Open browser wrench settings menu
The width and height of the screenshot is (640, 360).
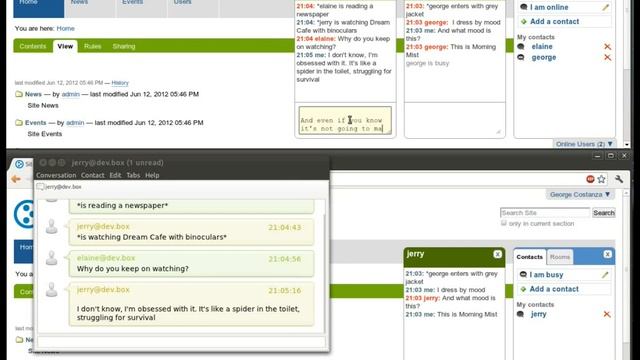[x=619, y=179]
